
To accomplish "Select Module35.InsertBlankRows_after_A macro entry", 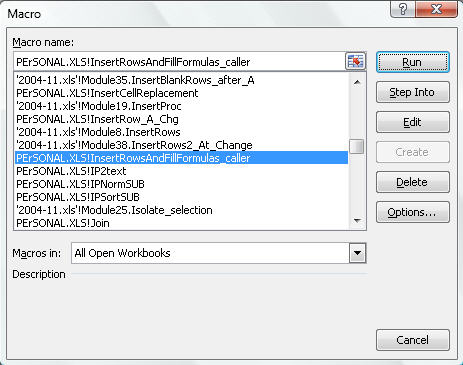I will (181, 80).
